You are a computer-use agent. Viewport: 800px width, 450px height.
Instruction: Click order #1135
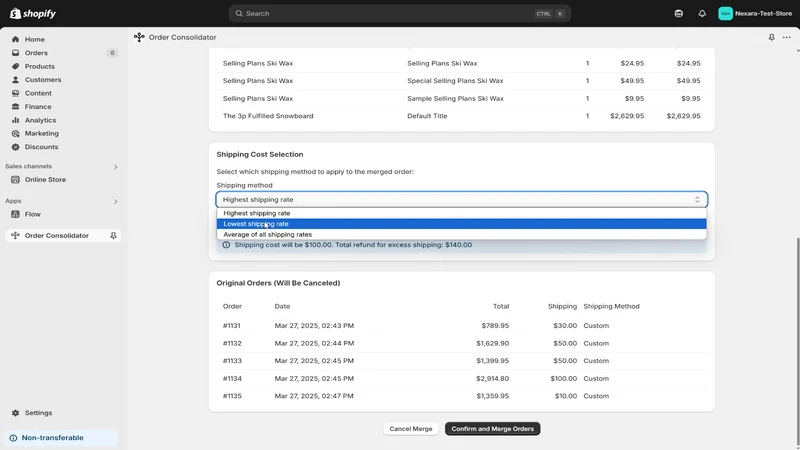coord(232,396)
